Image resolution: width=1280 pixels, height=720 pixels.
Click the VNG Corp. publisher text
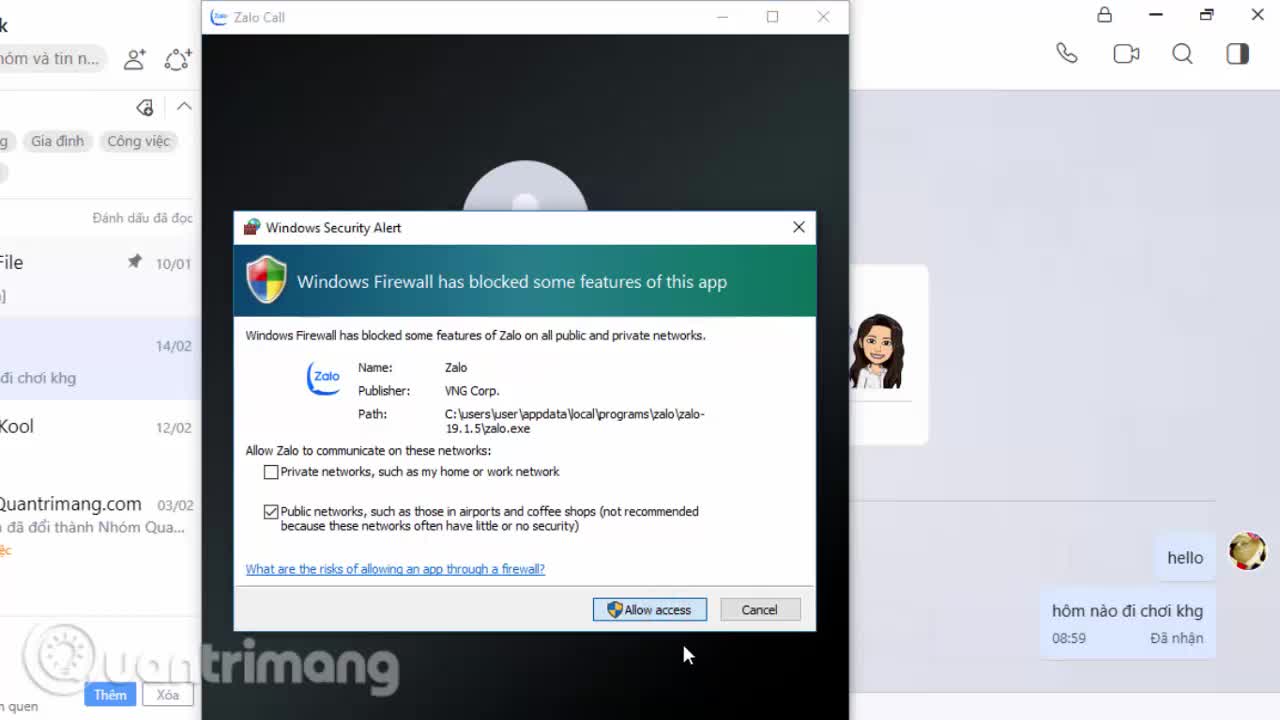point(472,391)
